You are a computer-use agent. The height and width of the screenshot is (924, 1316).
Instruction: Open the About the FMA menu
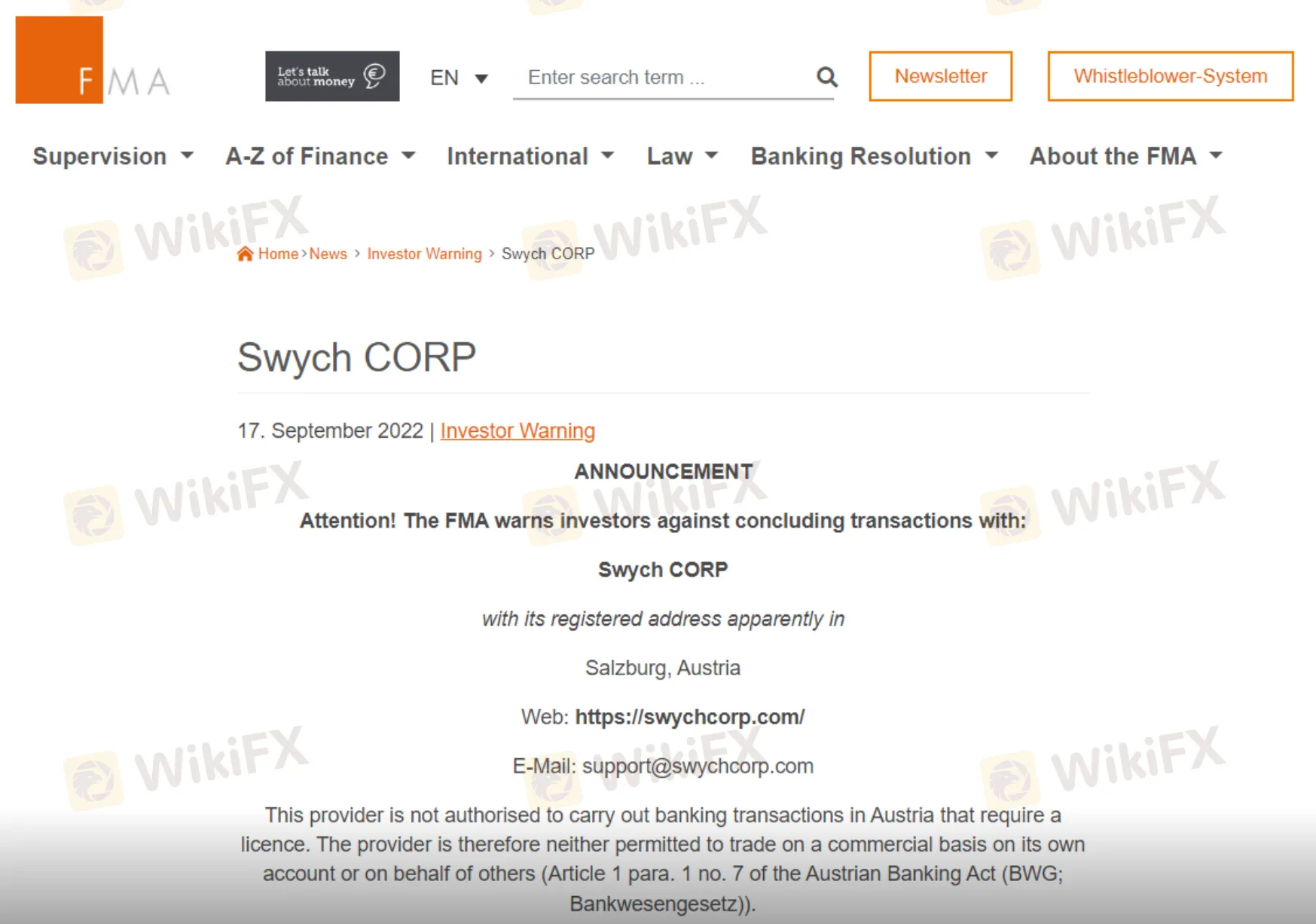[1113, 156]
